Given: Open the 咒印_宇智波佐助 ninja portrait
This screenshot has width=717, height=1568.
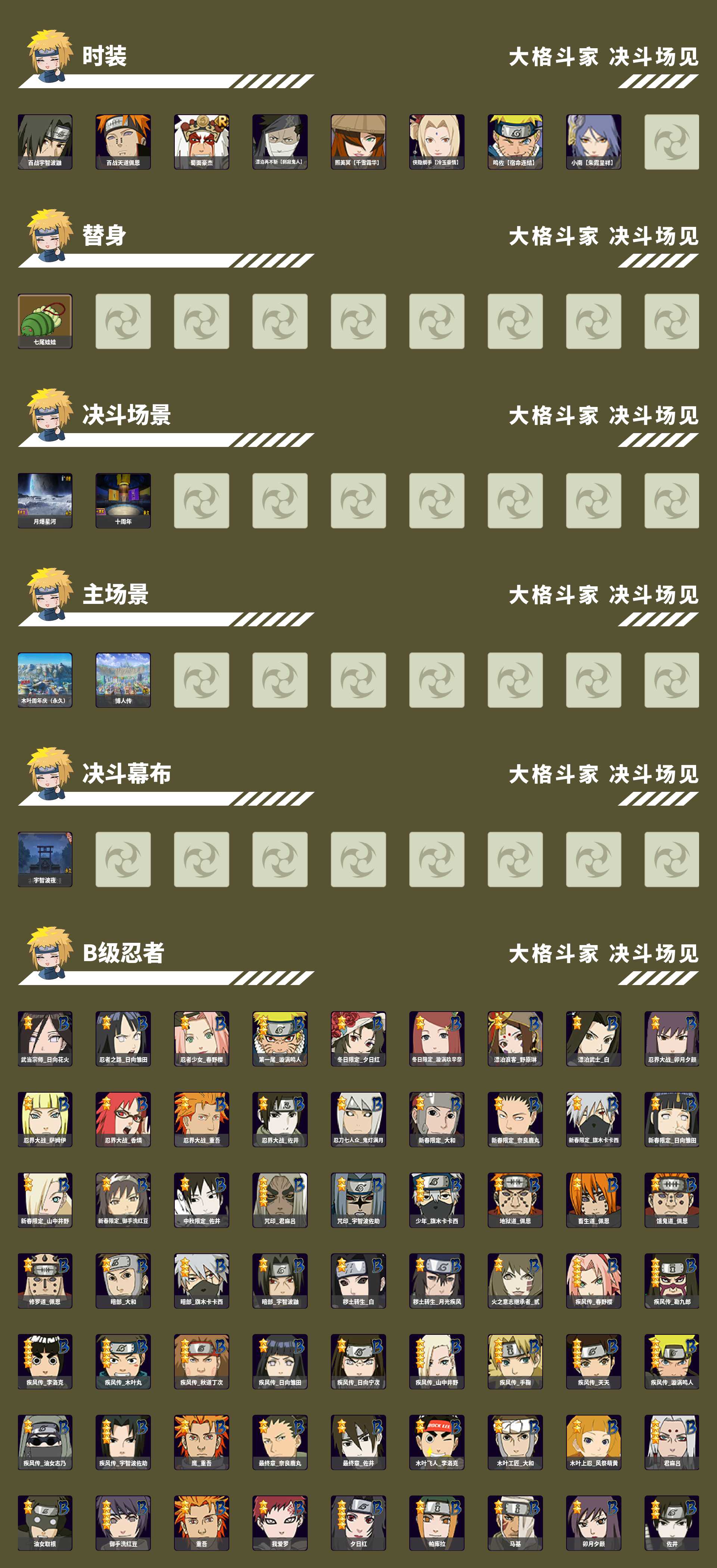Looking at the screenshot, I should click(x=358, y=1200).
